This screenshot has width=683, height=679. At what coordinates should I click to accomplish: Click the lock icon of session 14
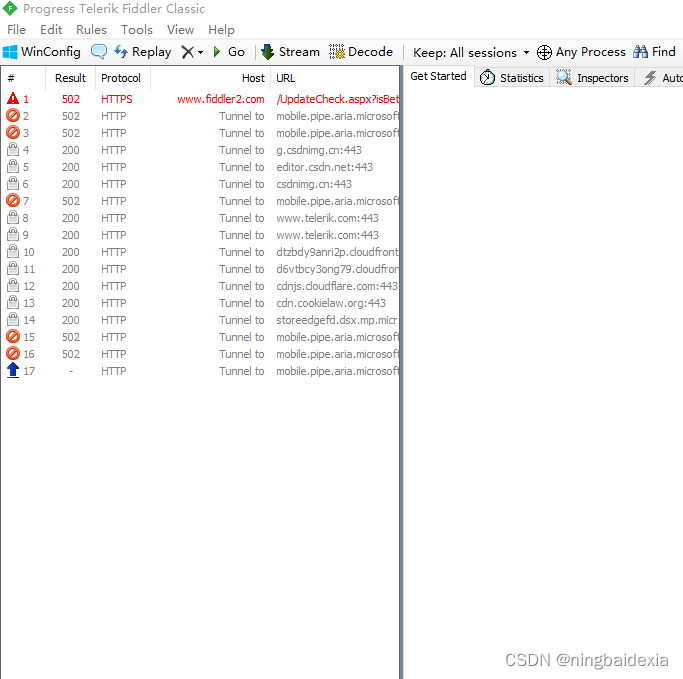pyautogui.click(x=13, y=319)
